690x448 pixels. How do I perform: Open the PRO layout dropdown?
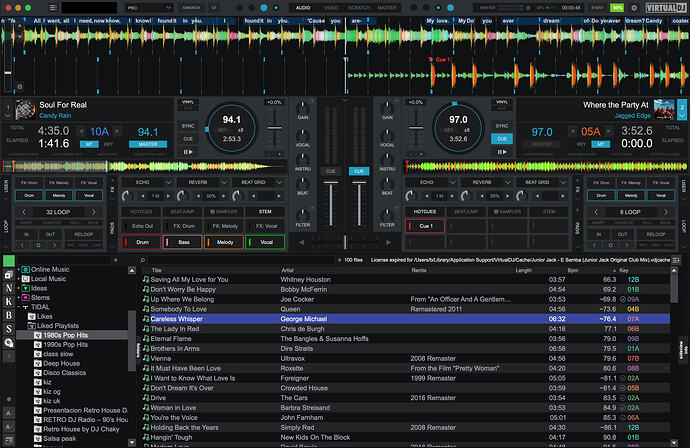click(149, 8)
